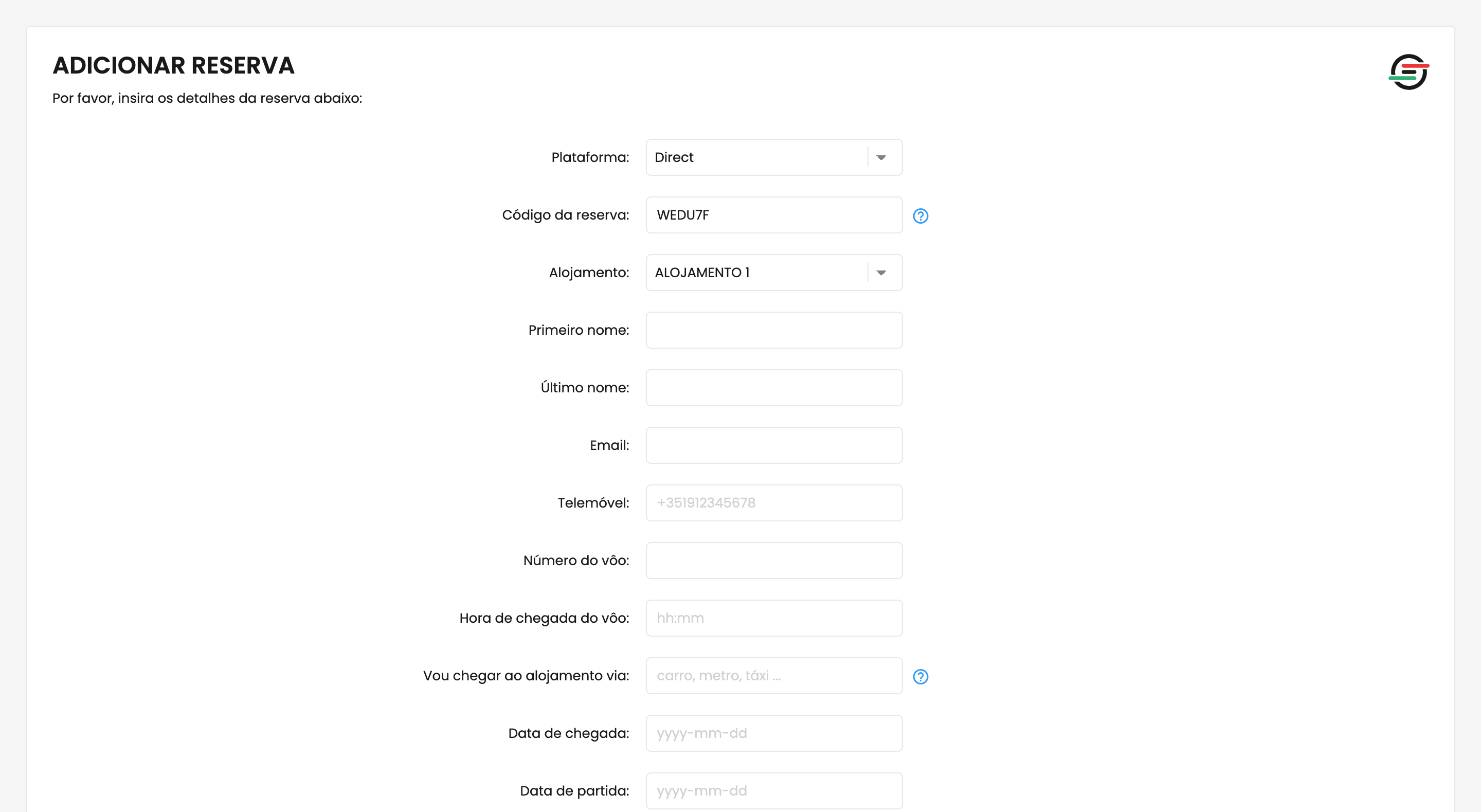The height and width of the screenshot is (812, 1481).
Task: Click the Telemóvel: label text
Action: click(x=593, y=502)
